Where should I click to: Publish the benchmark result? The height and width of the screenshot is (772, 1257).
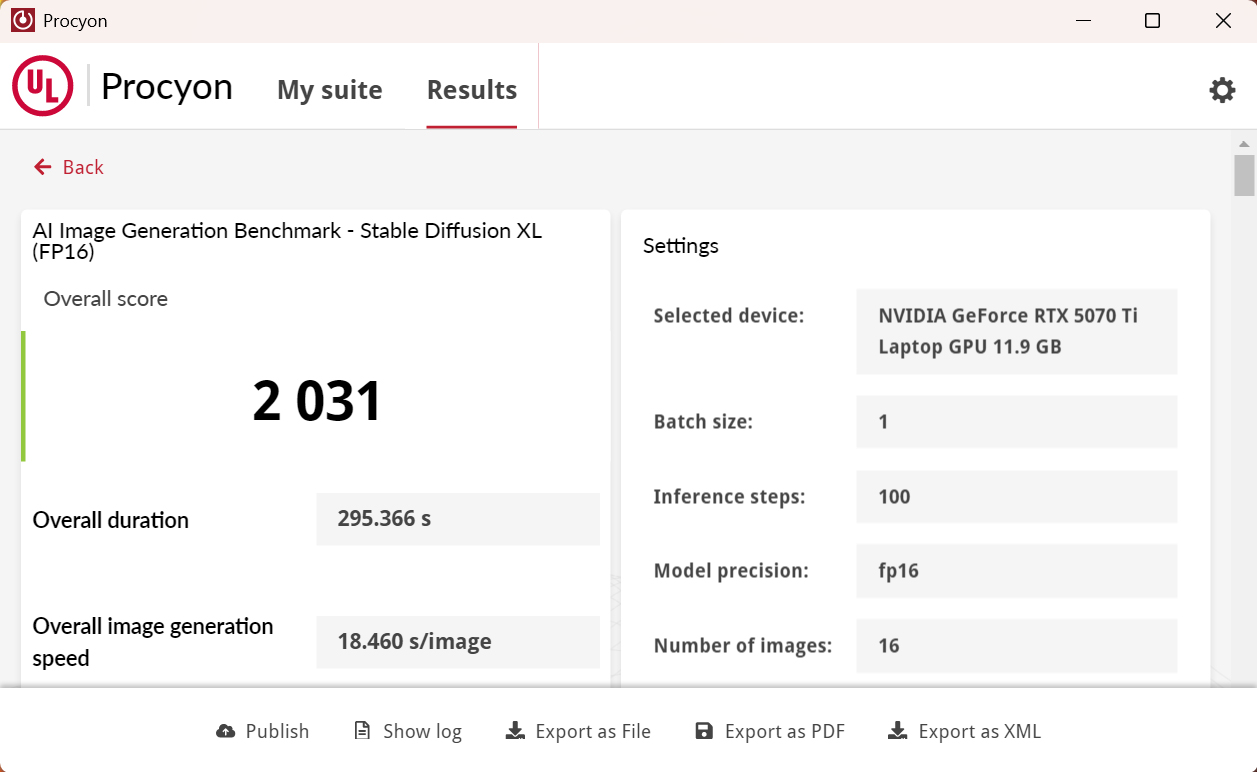coord(262,731)
